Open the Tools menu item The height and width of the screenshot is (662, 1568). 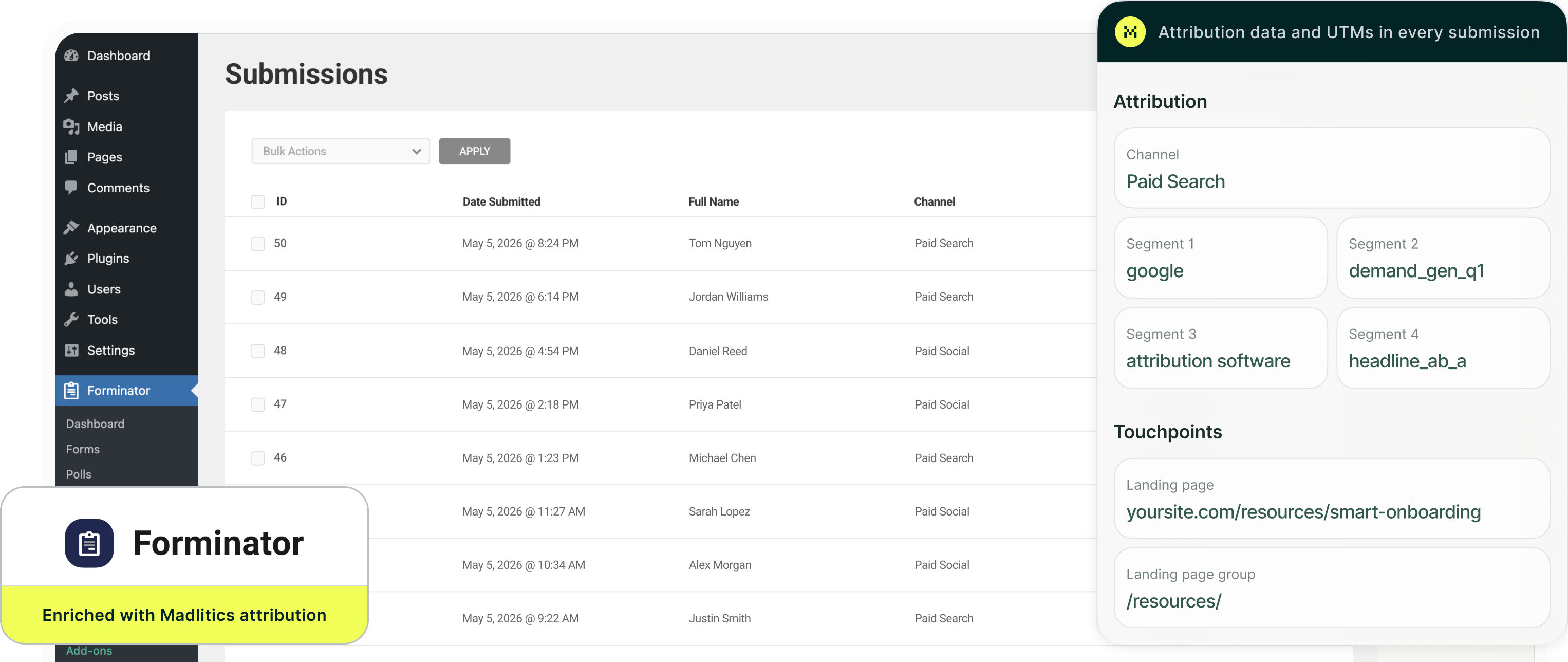point(126,319)
